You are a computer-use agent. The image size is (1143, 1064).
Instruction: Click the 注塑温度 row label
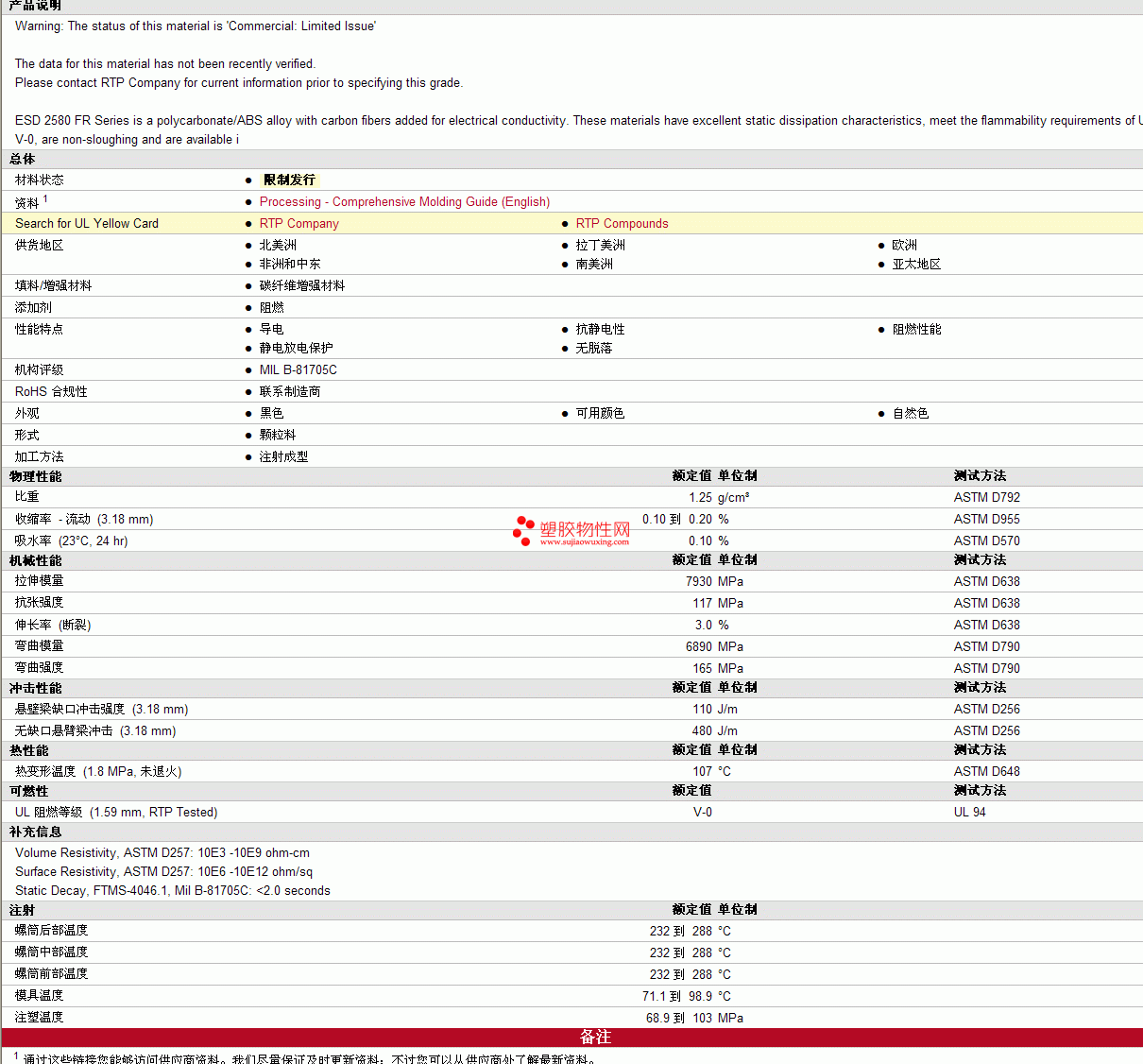coord(39,1018)
